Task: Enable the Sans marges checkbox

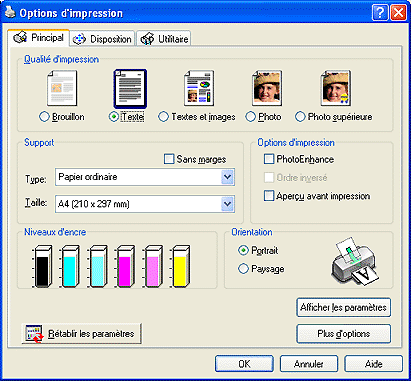Action: pos(169,159)
